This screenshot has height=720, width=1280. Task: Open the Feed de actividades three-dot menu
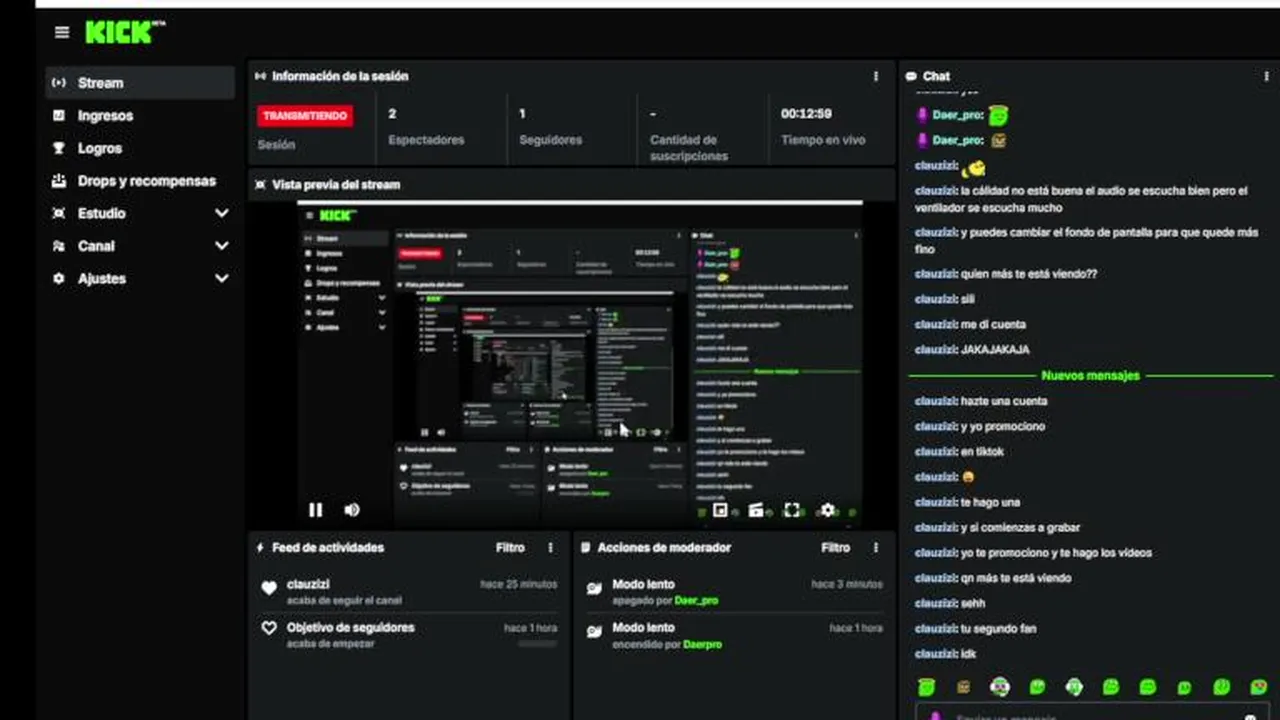[550, 548]
